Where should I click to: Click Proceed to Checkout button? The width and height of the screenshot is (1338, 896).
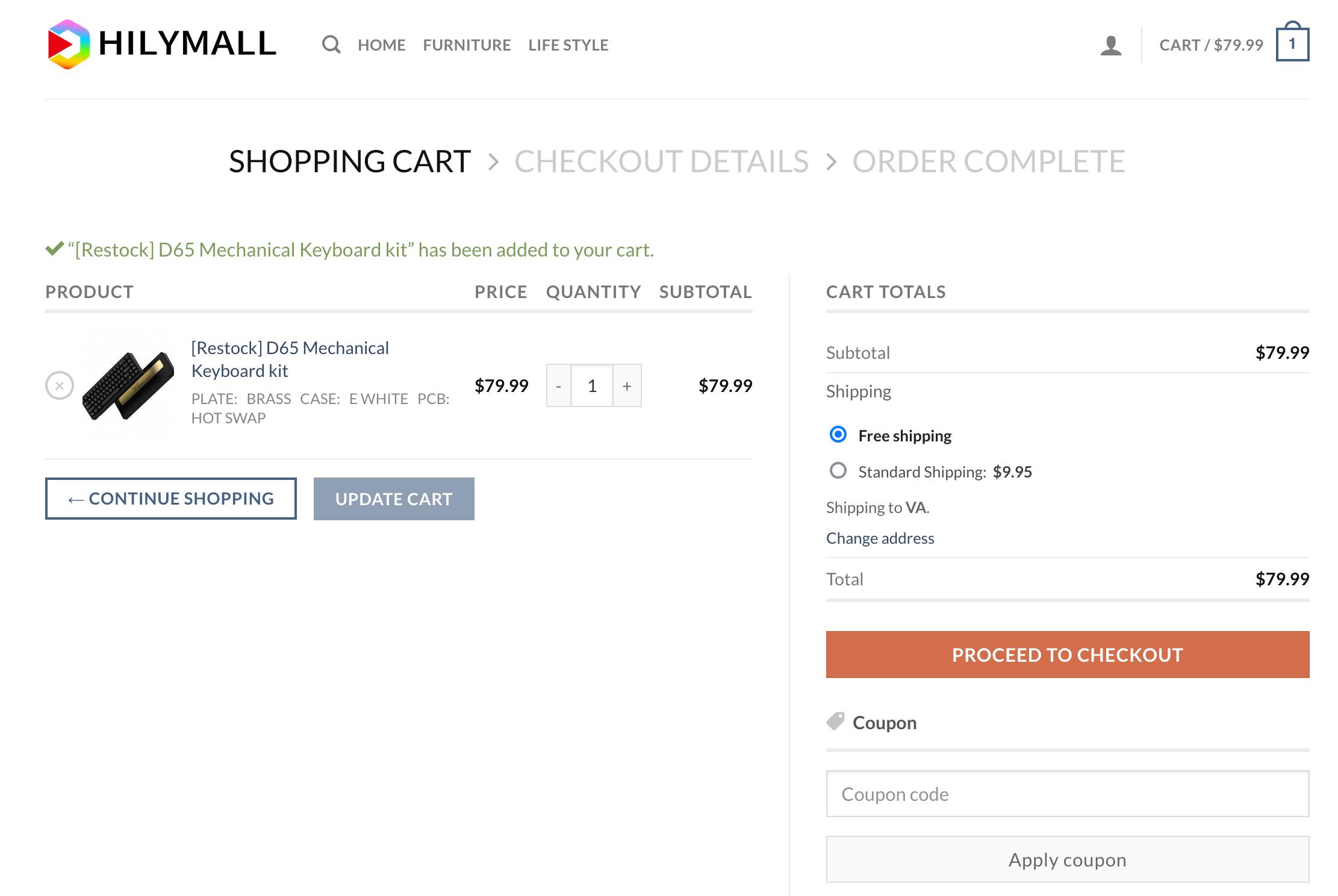point(1067,655)
